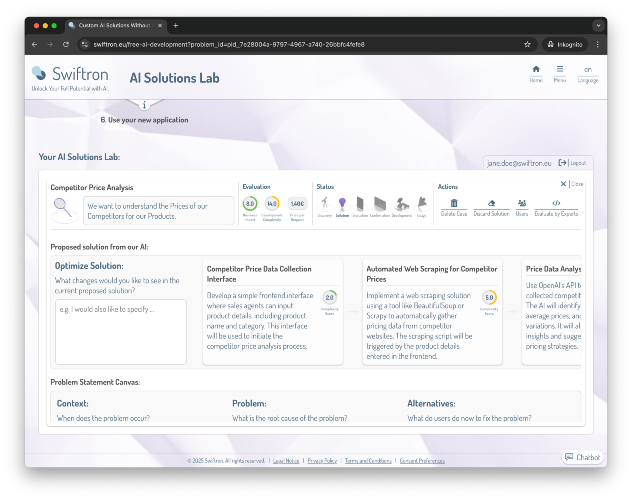Open the Competitor Price Data Collection Interface card

click(273, 312)
